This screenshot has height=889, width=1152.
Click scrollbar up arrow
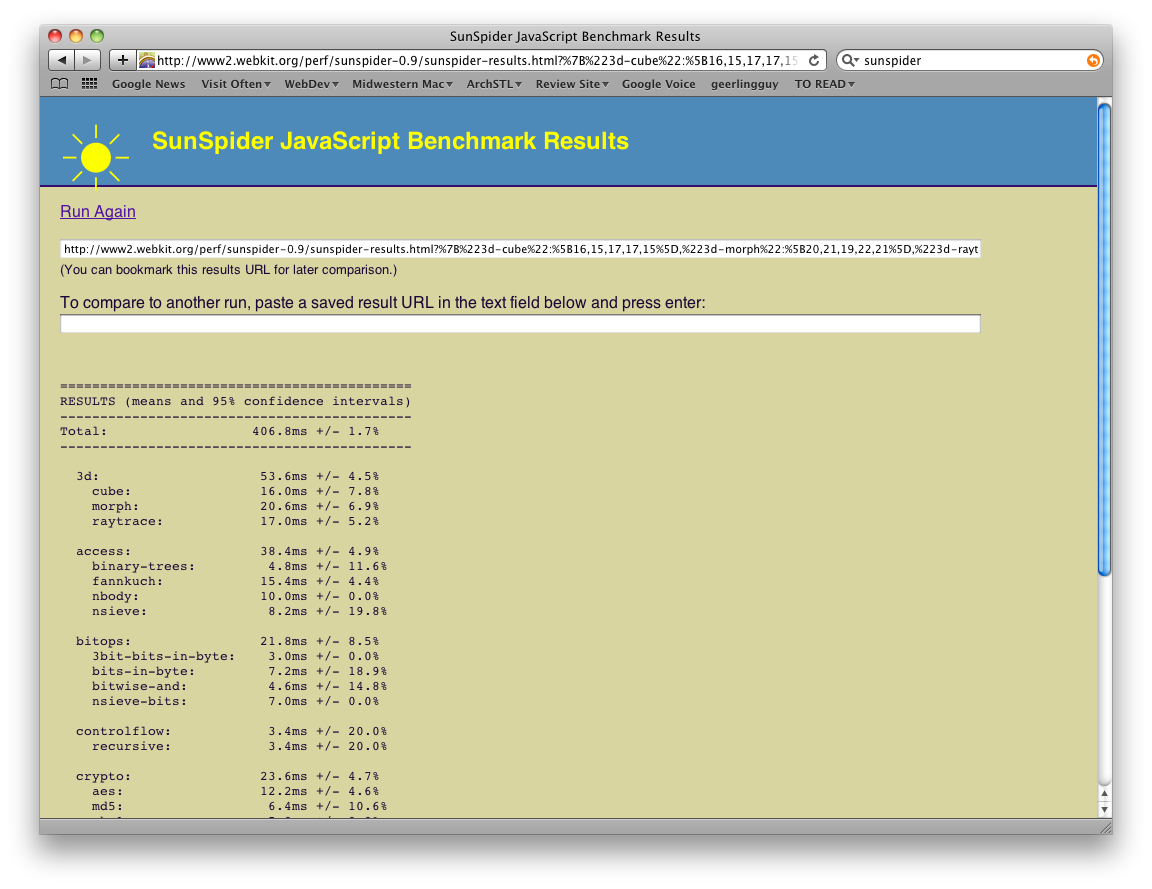click(1104, 793)
